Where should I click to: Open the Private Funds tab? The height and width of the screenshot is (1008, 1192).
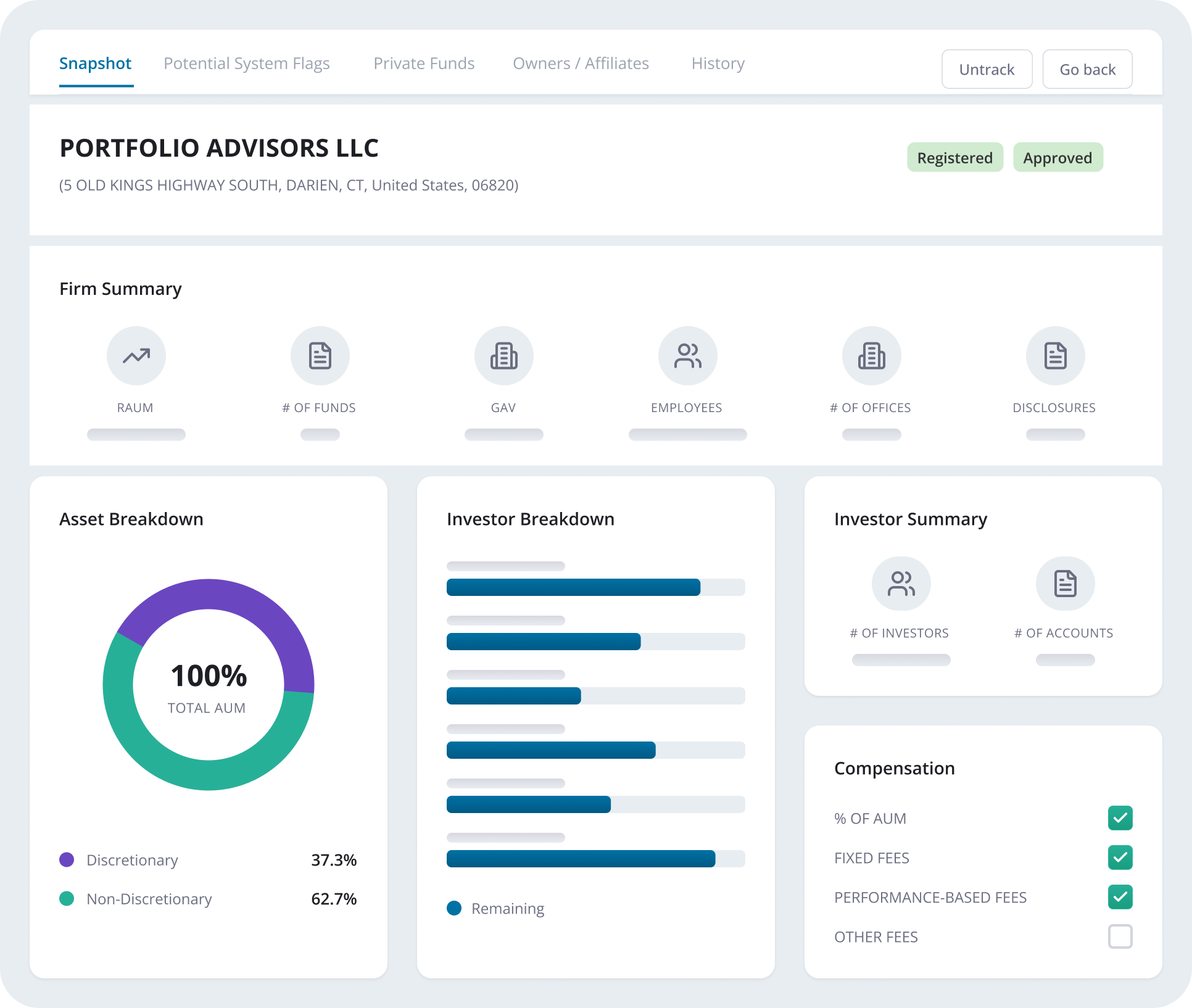click(424, 64)
